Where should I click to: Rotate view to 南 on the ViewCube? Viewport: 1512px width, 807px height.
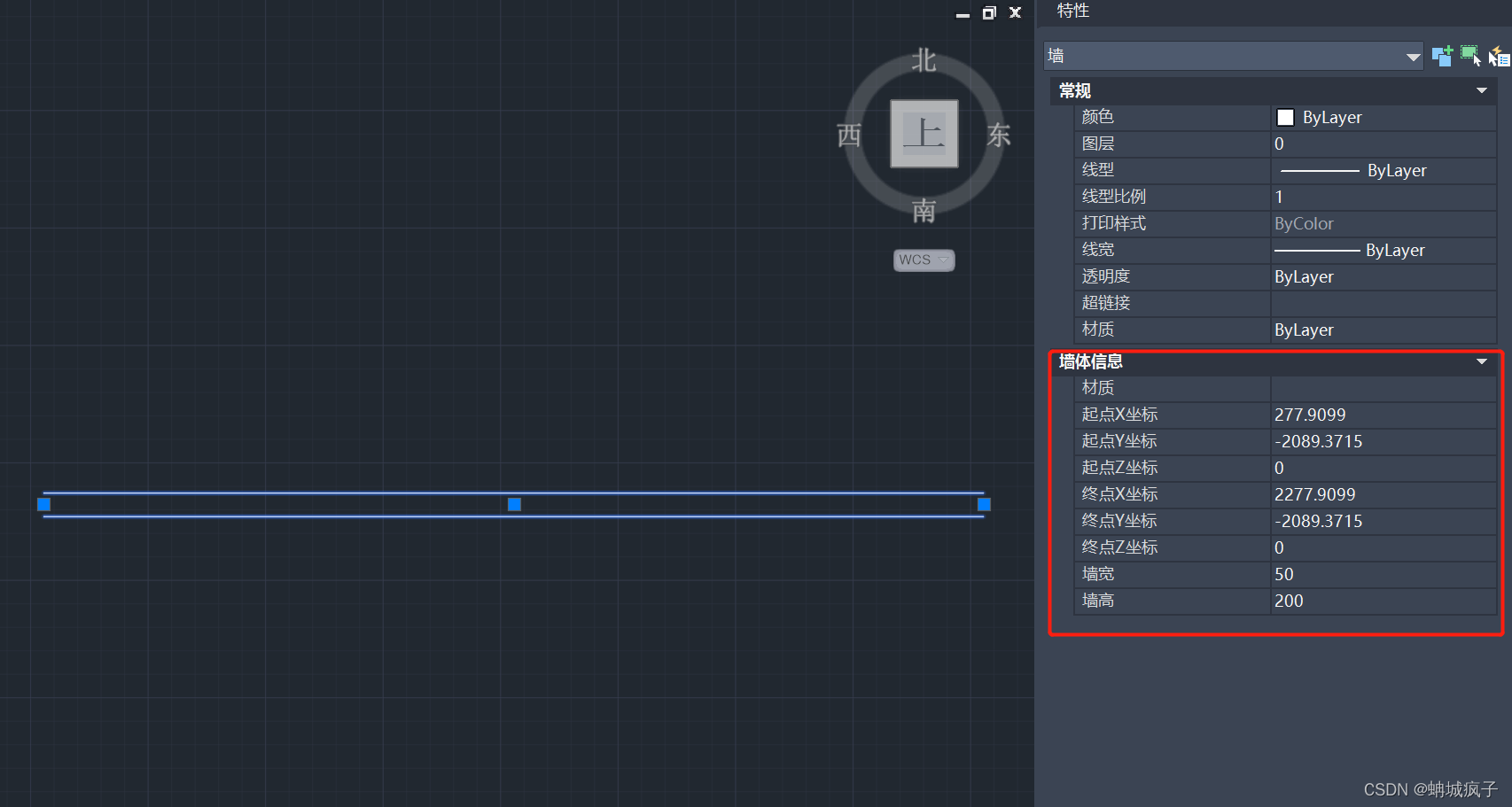pos(924,211)
